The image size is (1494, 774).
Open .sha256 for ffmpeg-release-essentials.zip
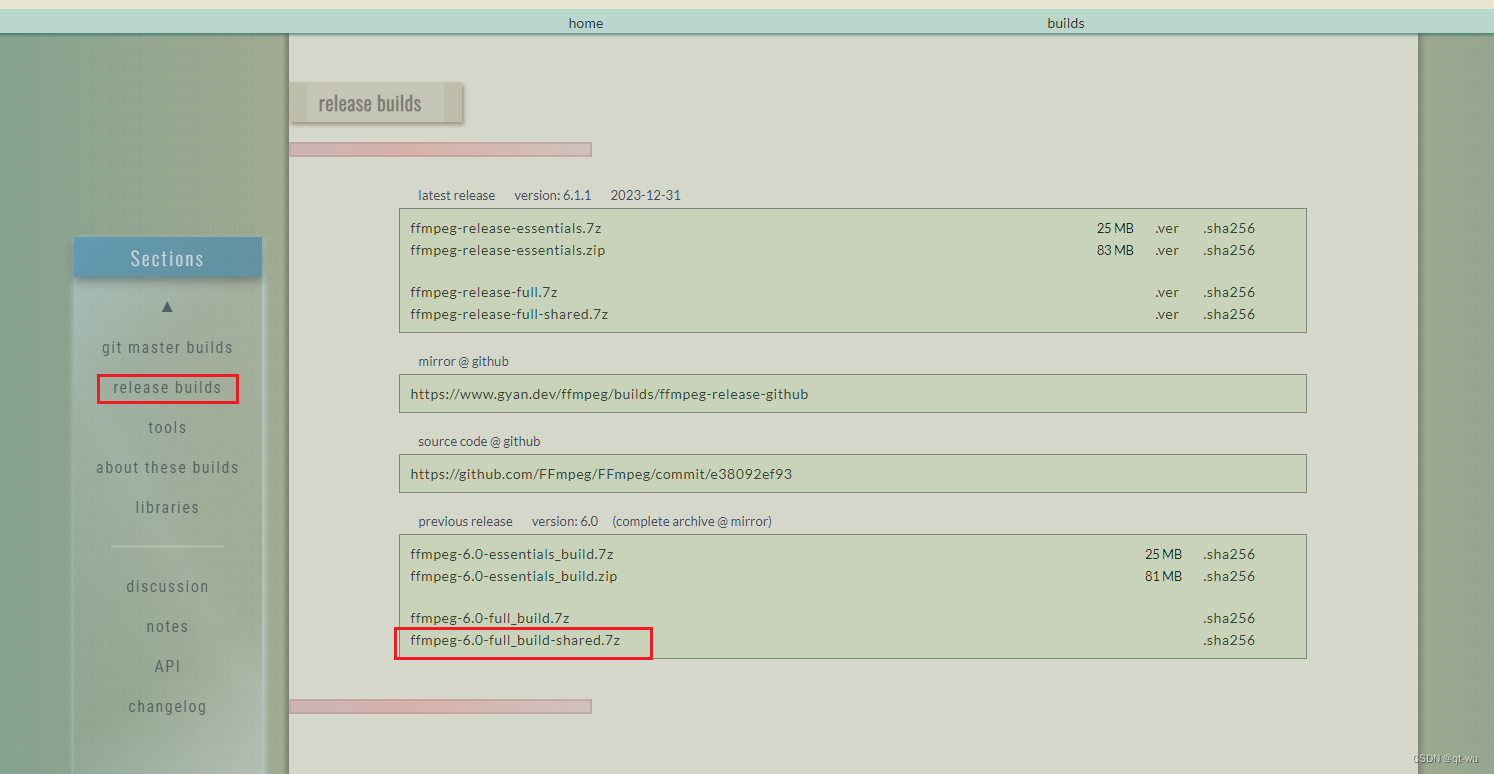tap(1229, 251)
